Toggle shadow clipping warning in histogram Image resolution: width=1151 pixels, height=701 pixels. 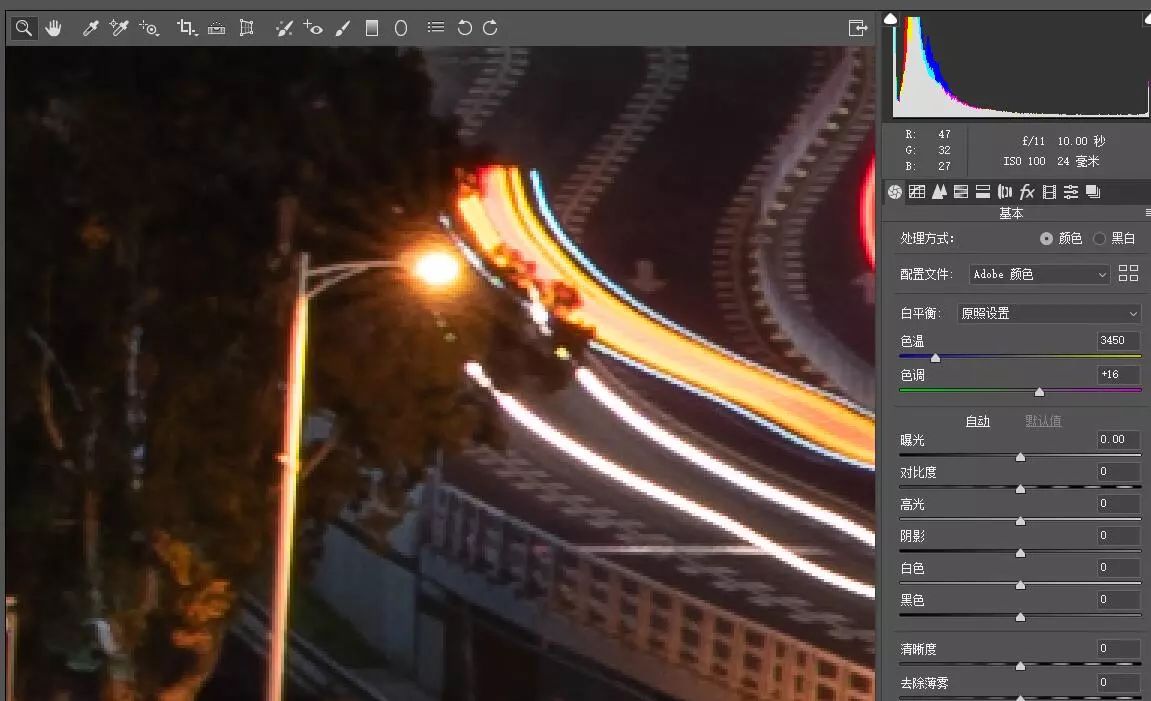pyautogui.click(x=891, y=18)
